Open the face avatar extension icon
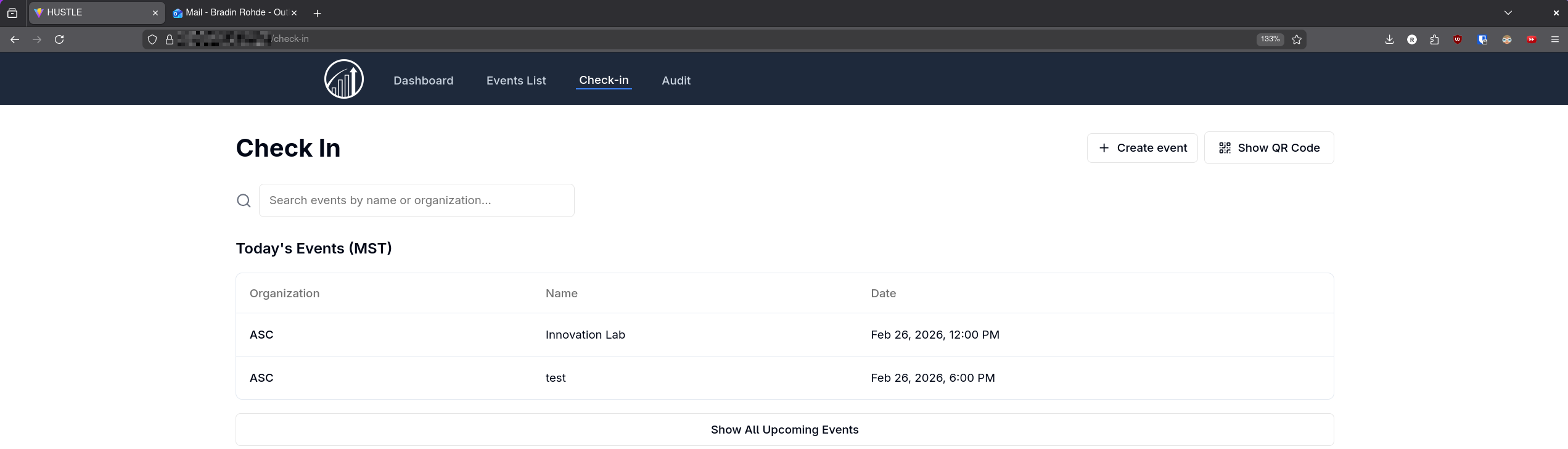The height and width of the screenshot is (449, 1568). pos(1507,39)
